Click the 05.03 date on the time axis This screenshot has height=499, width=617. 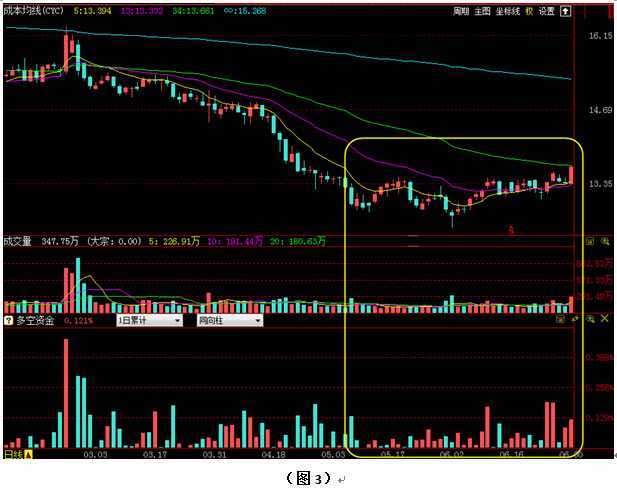[332, 455]
